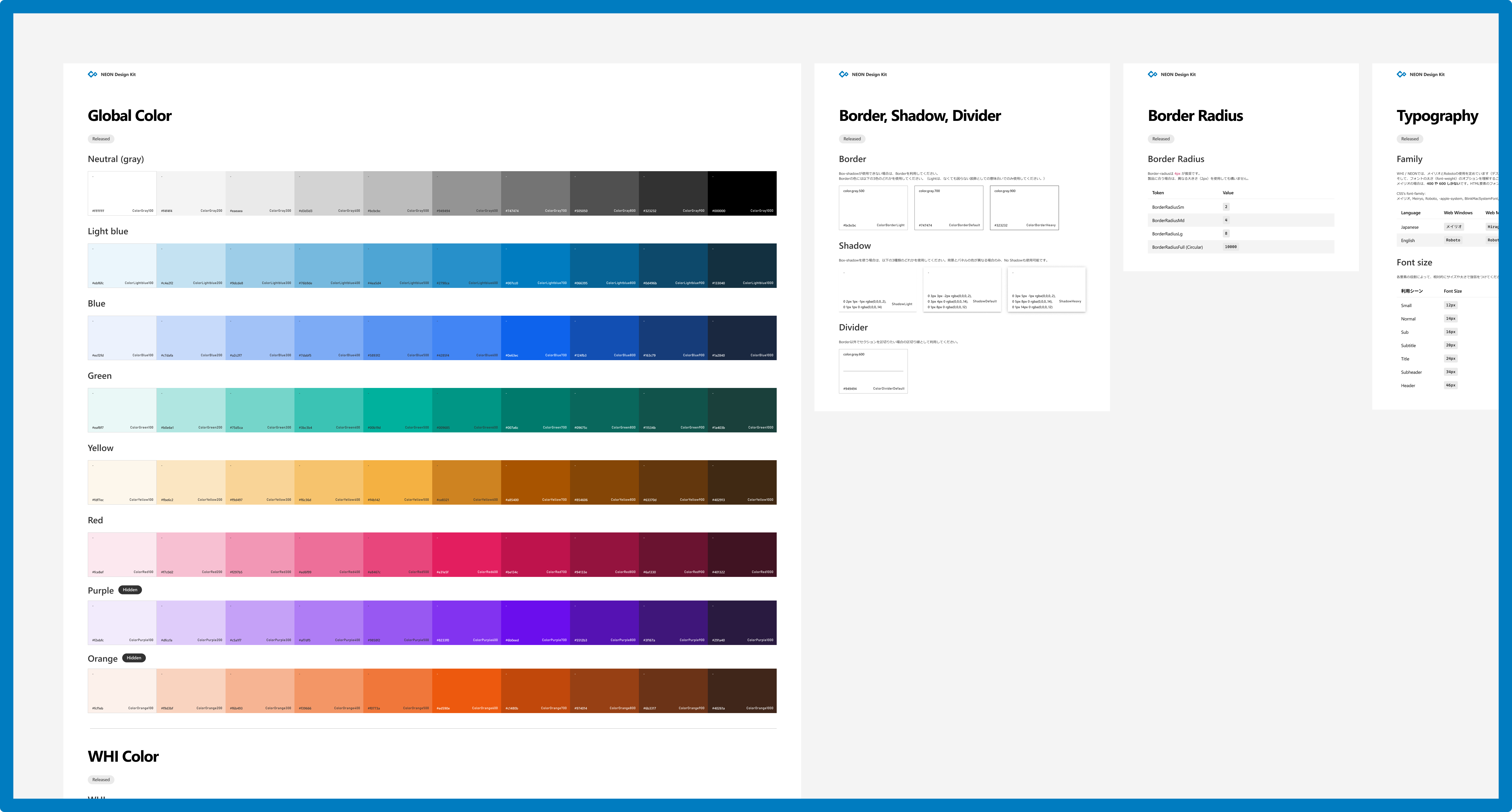Pick the ColorYellow700 swatch
The width and height of the screenshot is (1512, 812).
point(535,482)
